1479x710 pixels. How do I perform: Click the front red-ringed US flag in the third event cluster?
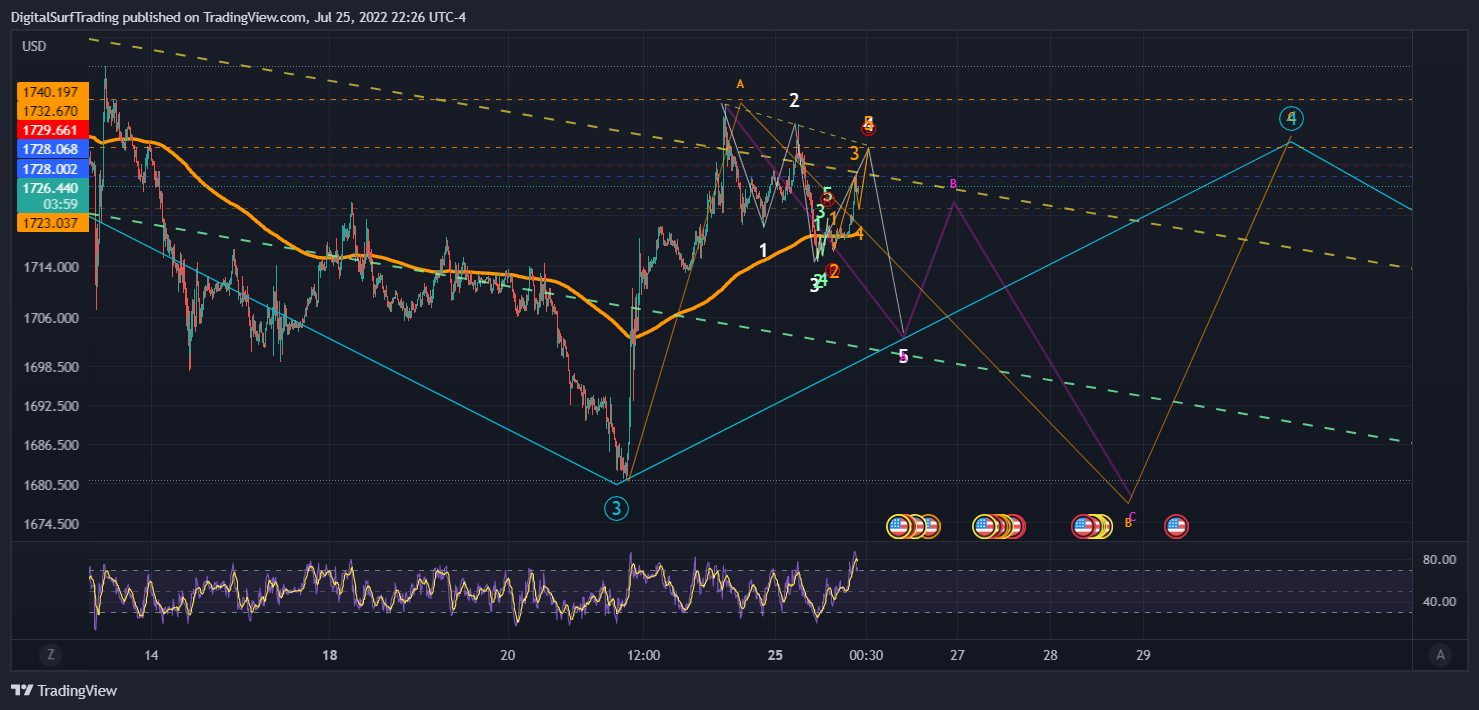click(x=1084, y=526)
